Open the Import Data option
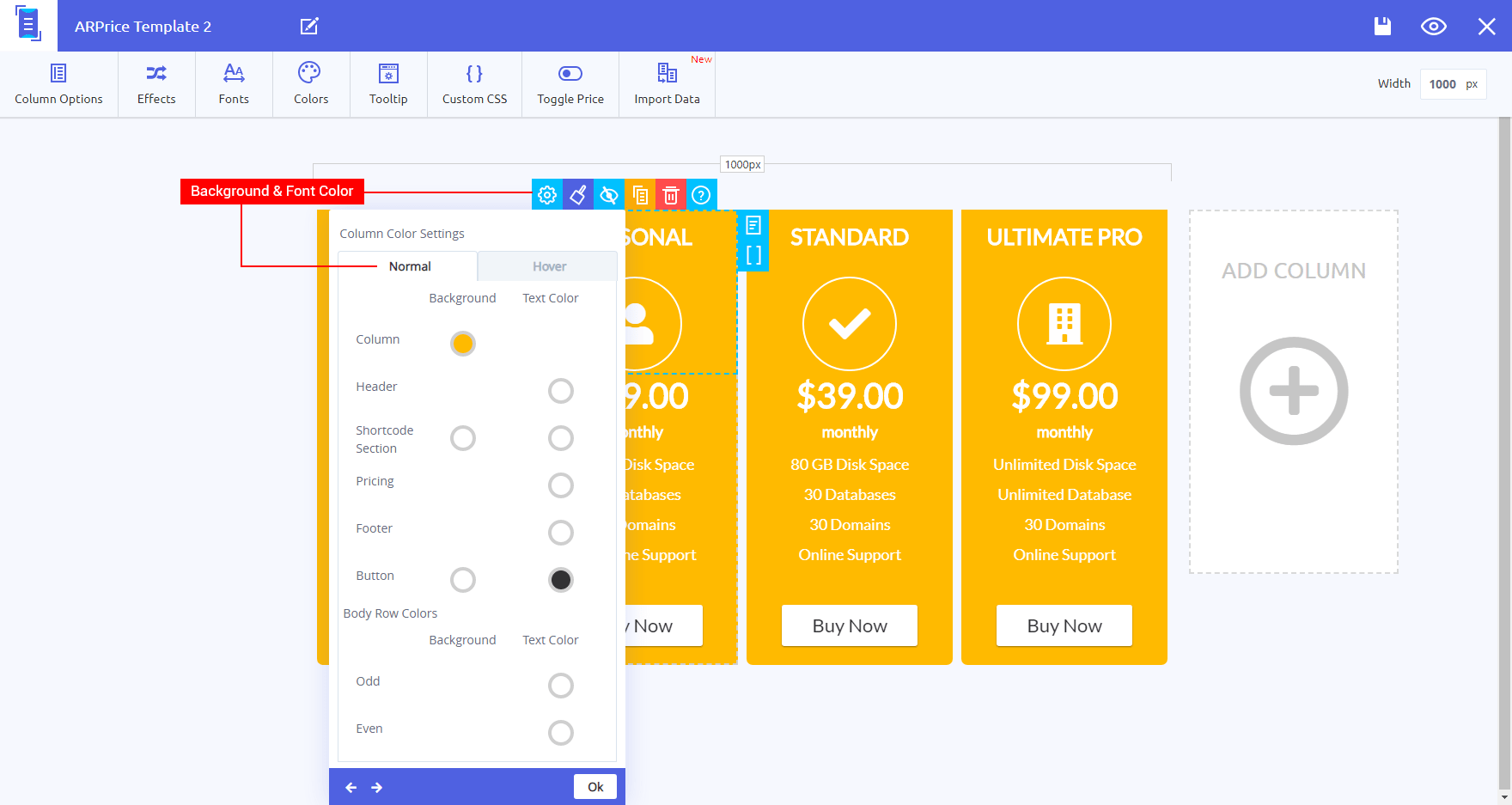 click(x=667, y=84)
